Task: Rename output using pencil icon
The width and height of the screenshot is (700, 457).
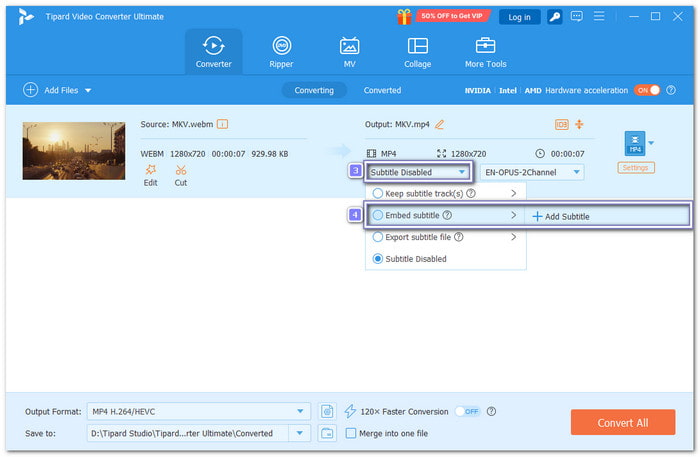Action: point(440,124)
